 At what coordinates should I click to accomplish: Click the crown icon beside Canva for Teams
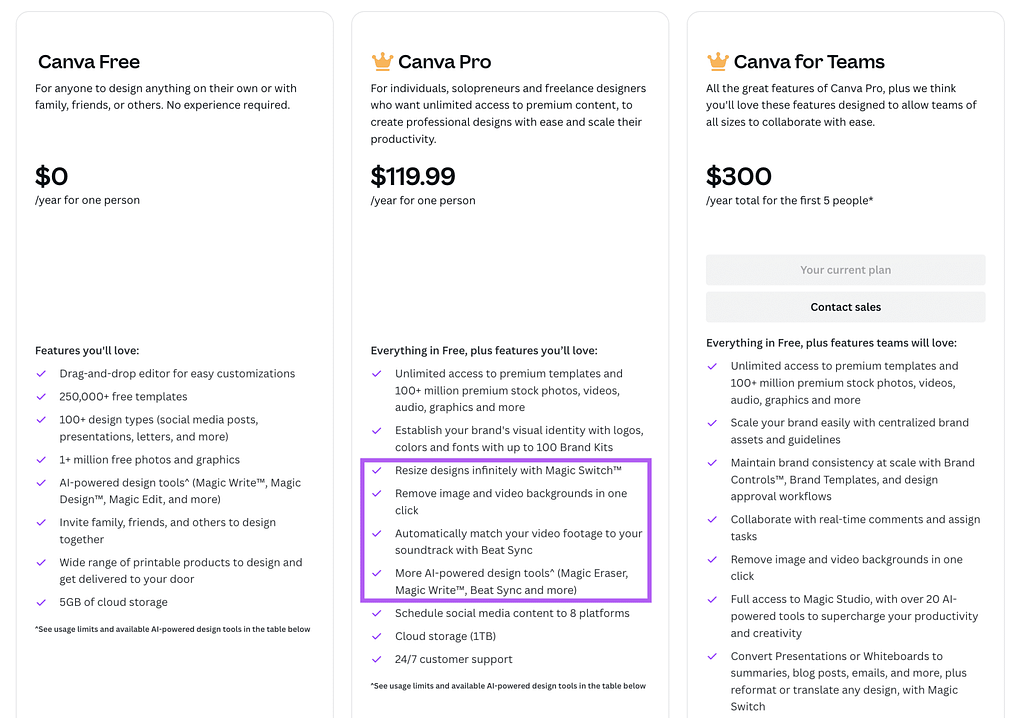point(717,62)
